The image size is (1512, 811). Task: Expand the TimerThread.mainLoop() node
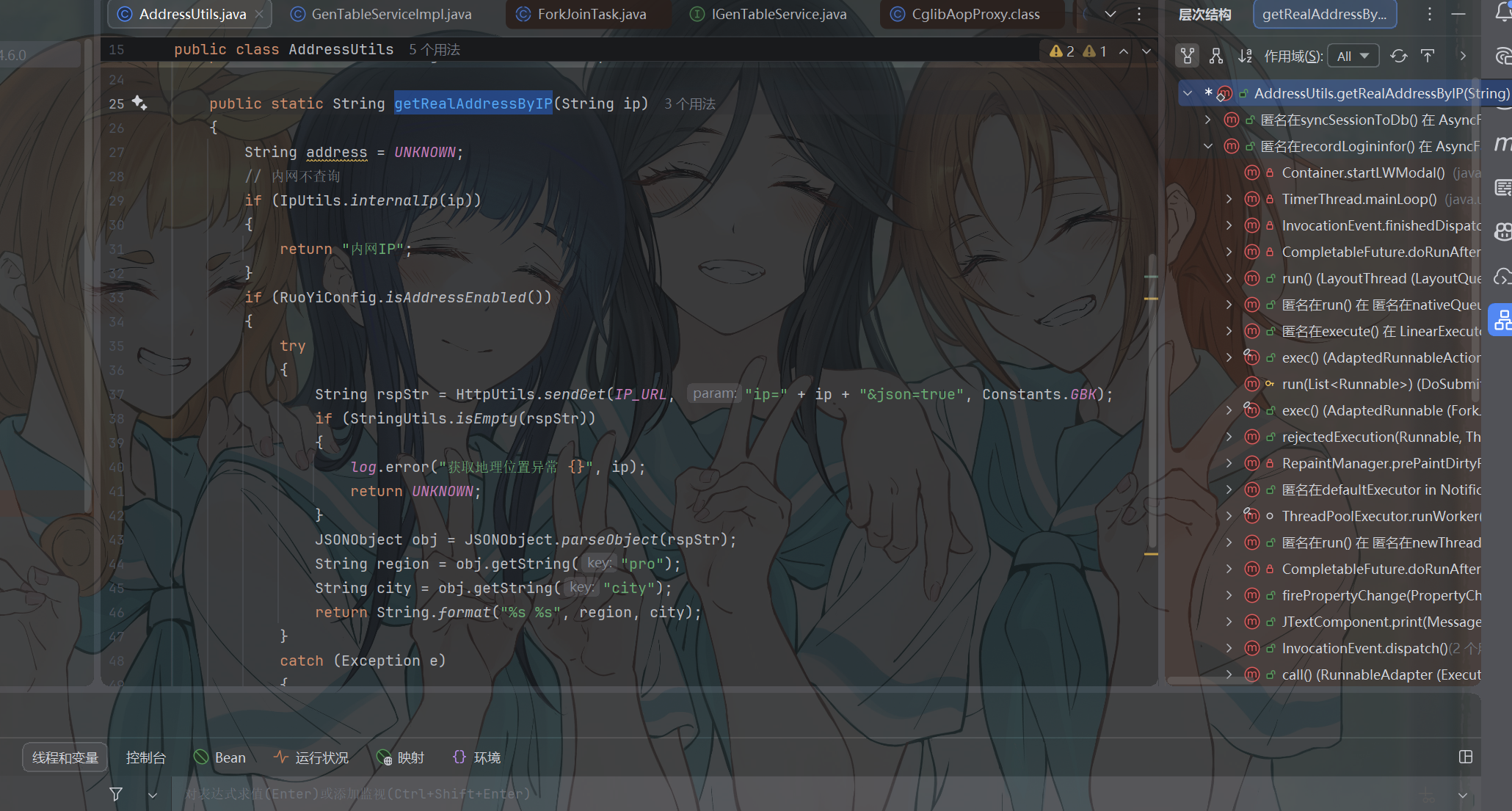click(1229, 199)
